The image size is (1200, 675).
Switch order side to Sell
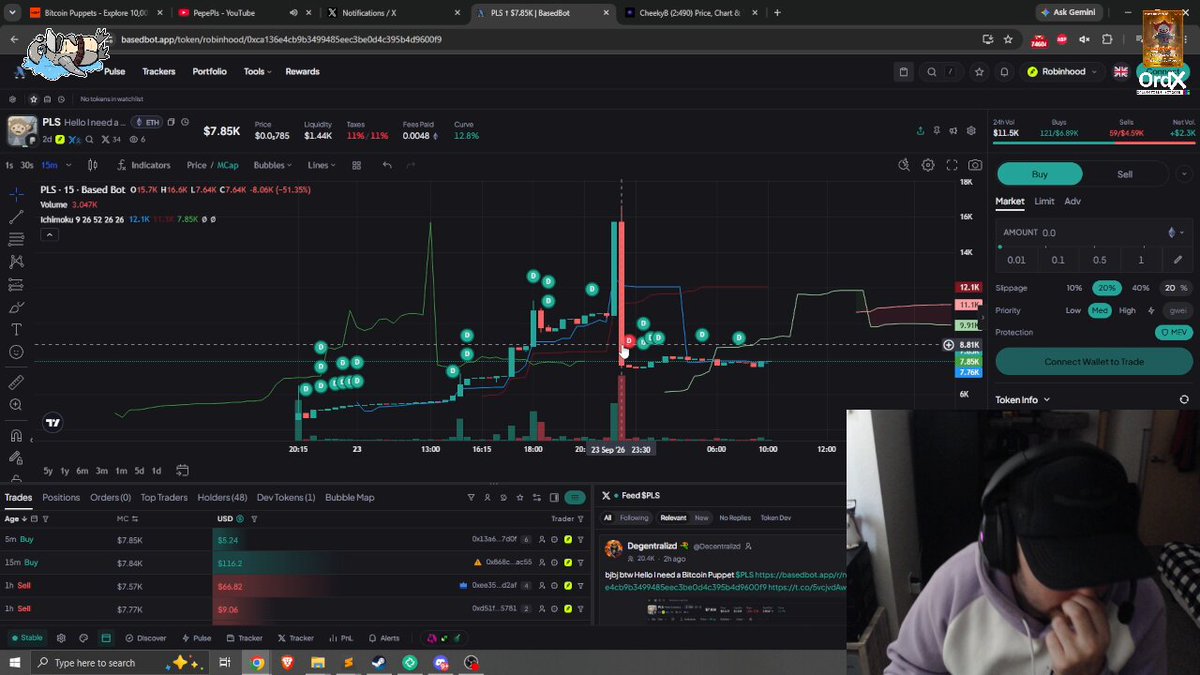[x=1125, y=174]
